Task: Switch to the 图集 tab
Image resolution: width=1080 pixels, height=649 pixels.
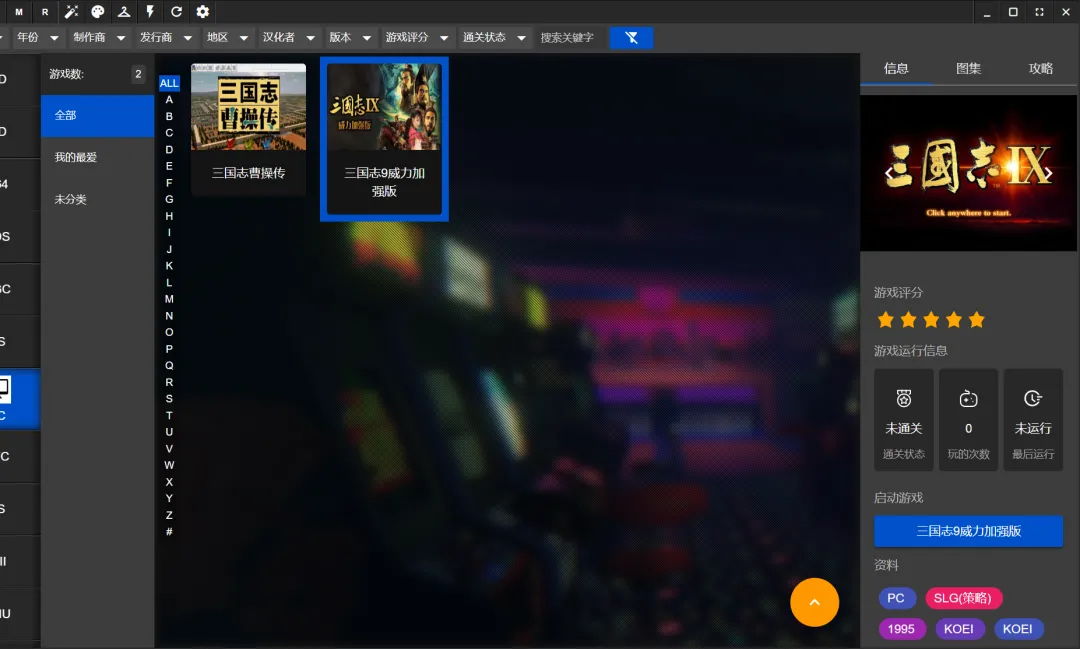Action: 968,68
